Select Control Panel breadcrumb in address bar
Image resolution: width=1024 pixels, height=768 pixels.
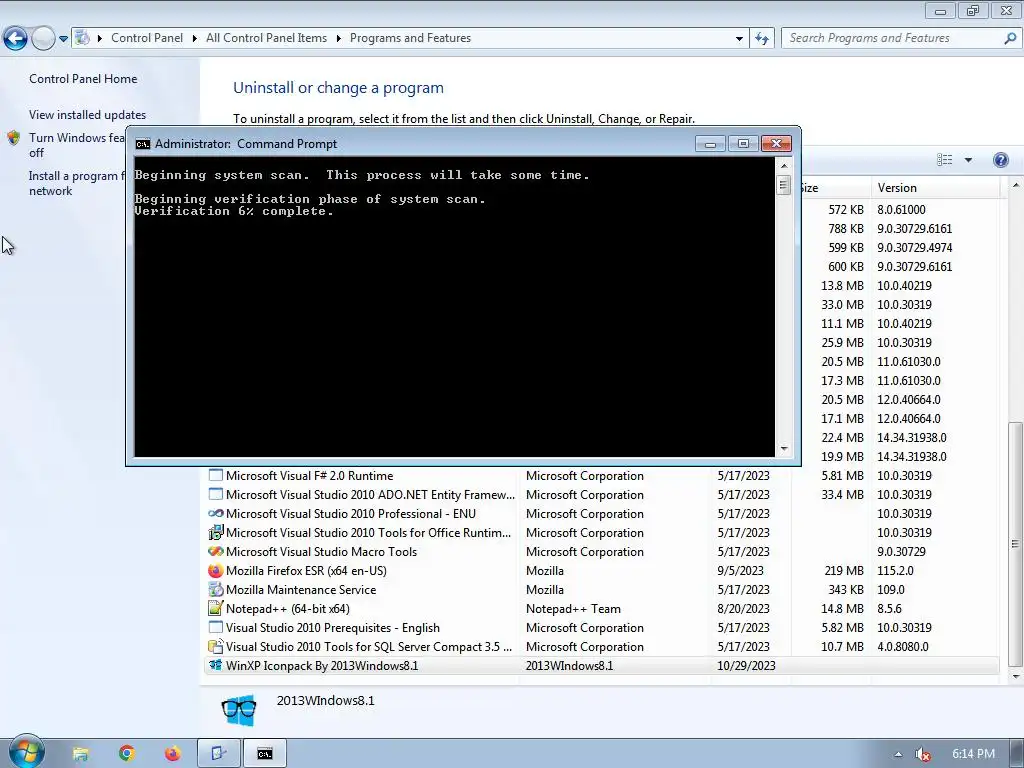(x=147, y=38)
